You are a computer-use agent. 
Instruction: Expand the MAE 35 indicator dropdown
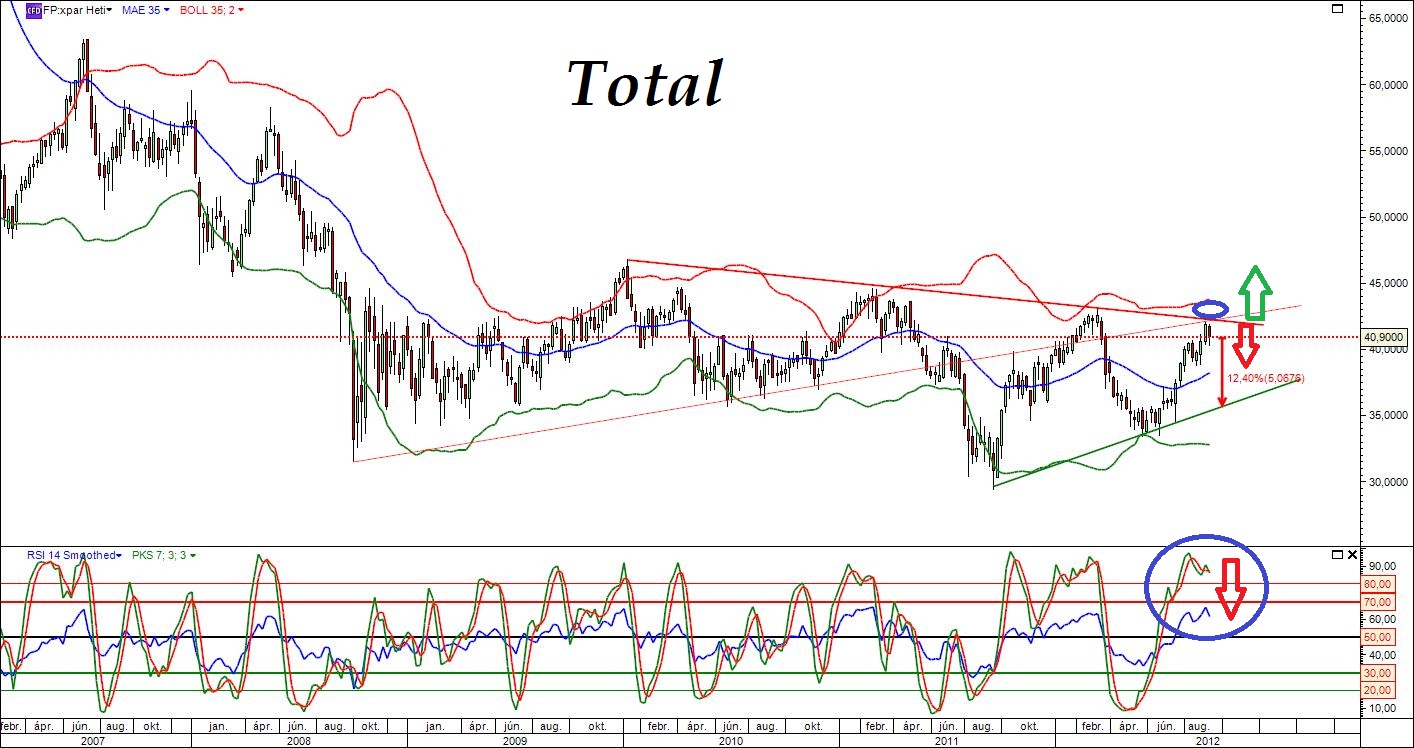147,10
